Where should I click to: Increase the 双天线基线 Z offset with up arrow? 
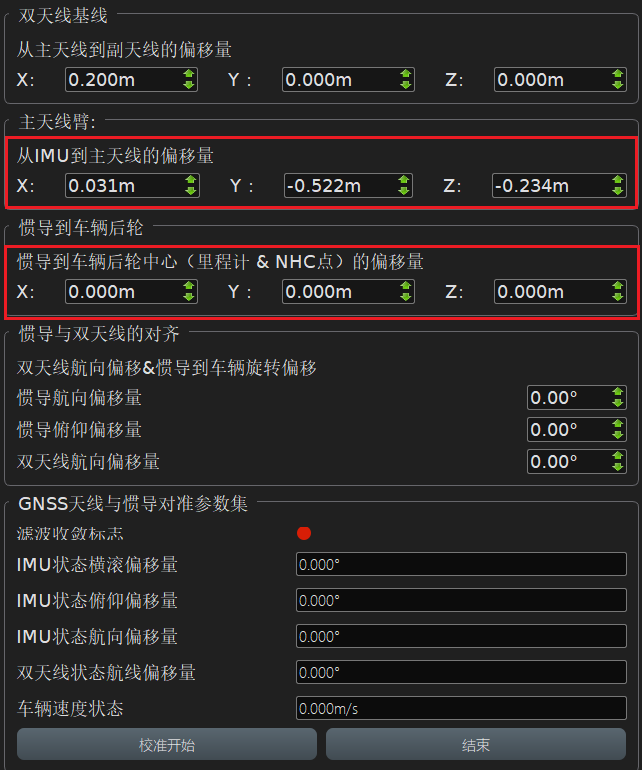[x=617, y=74]
